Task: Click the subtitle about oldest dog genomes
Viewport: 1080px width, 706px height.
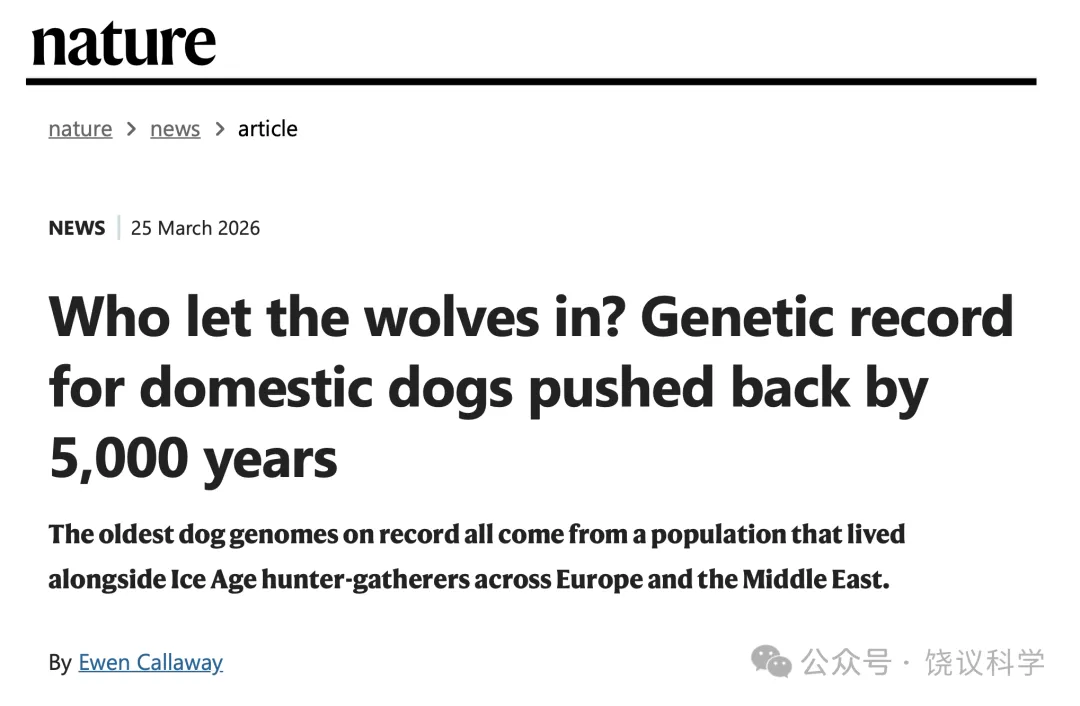Action: tap(476, 535)
